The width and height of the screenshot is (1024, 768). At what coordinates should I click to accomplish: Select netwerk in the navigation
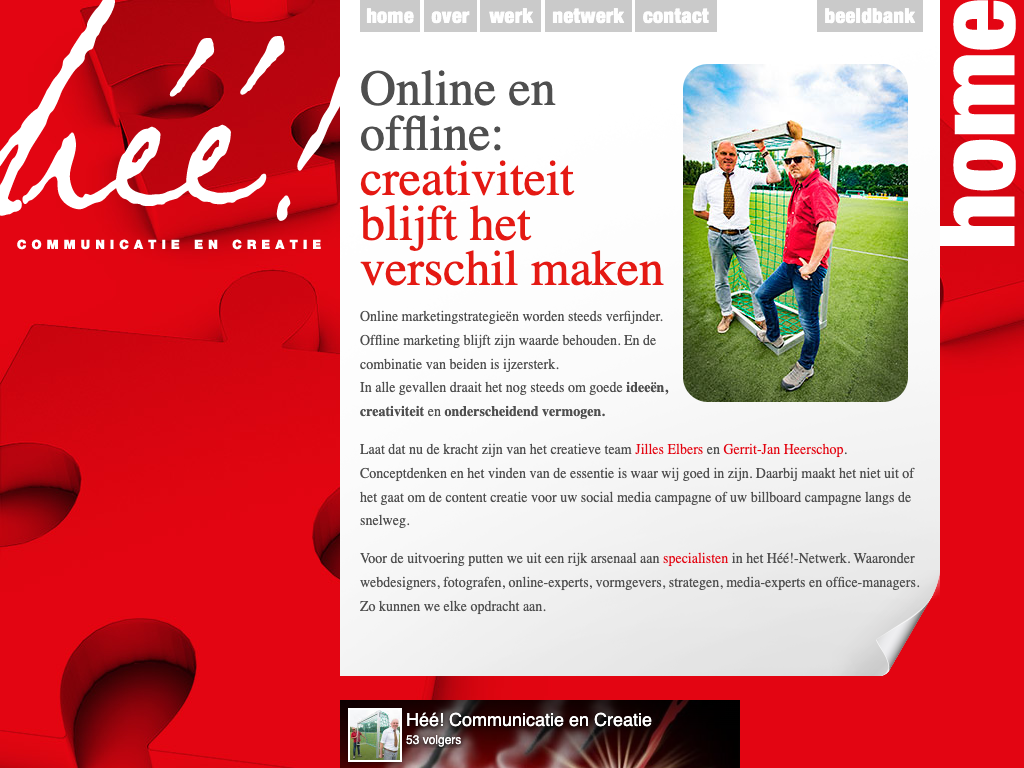(x=588, y=16)
